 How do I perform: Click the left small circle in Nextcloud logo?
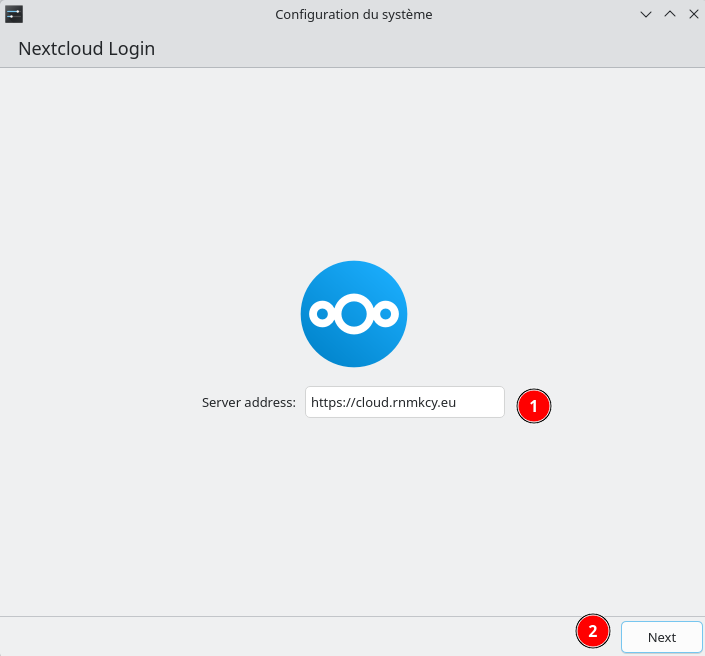[x=321, y=315]
